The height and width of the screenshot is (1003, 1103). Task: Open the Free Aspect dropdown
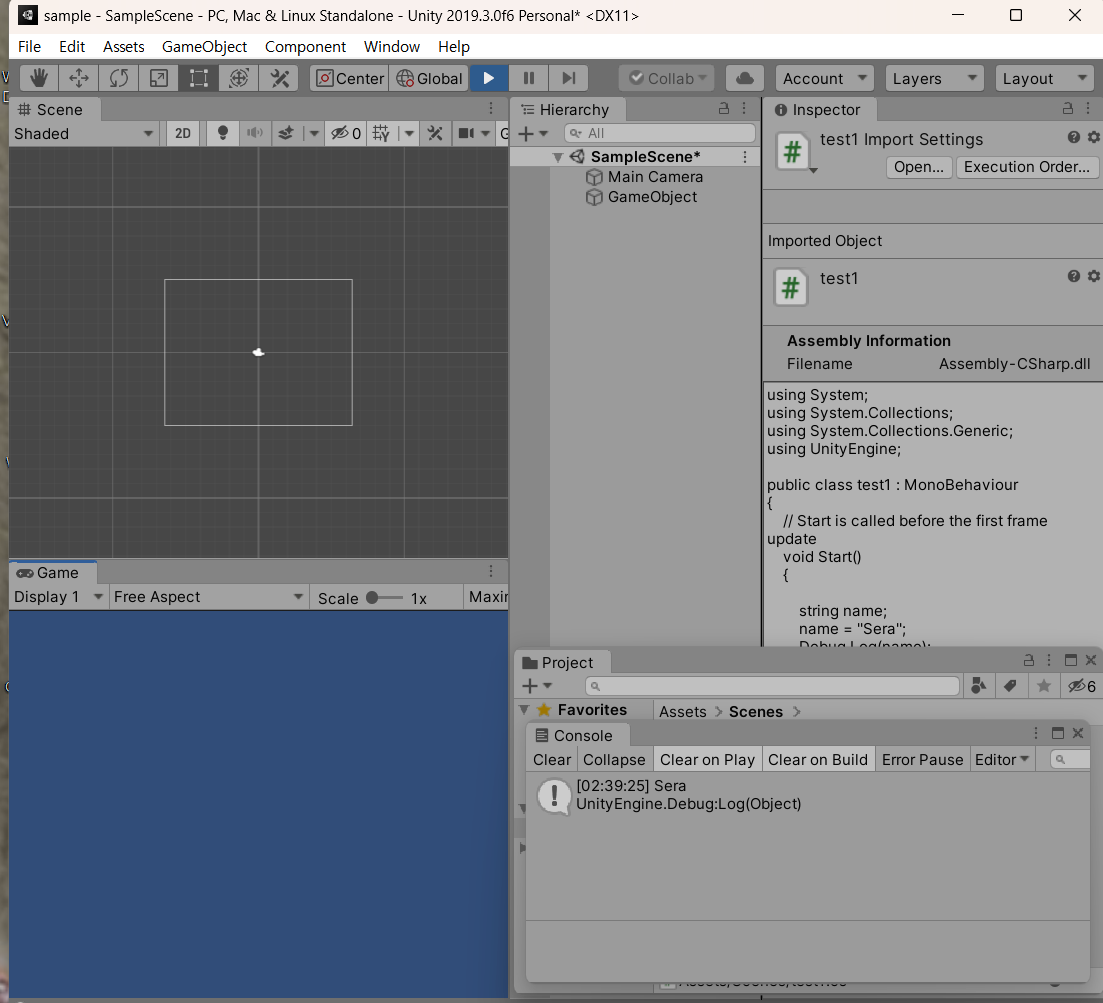click(x=208, y=596)
